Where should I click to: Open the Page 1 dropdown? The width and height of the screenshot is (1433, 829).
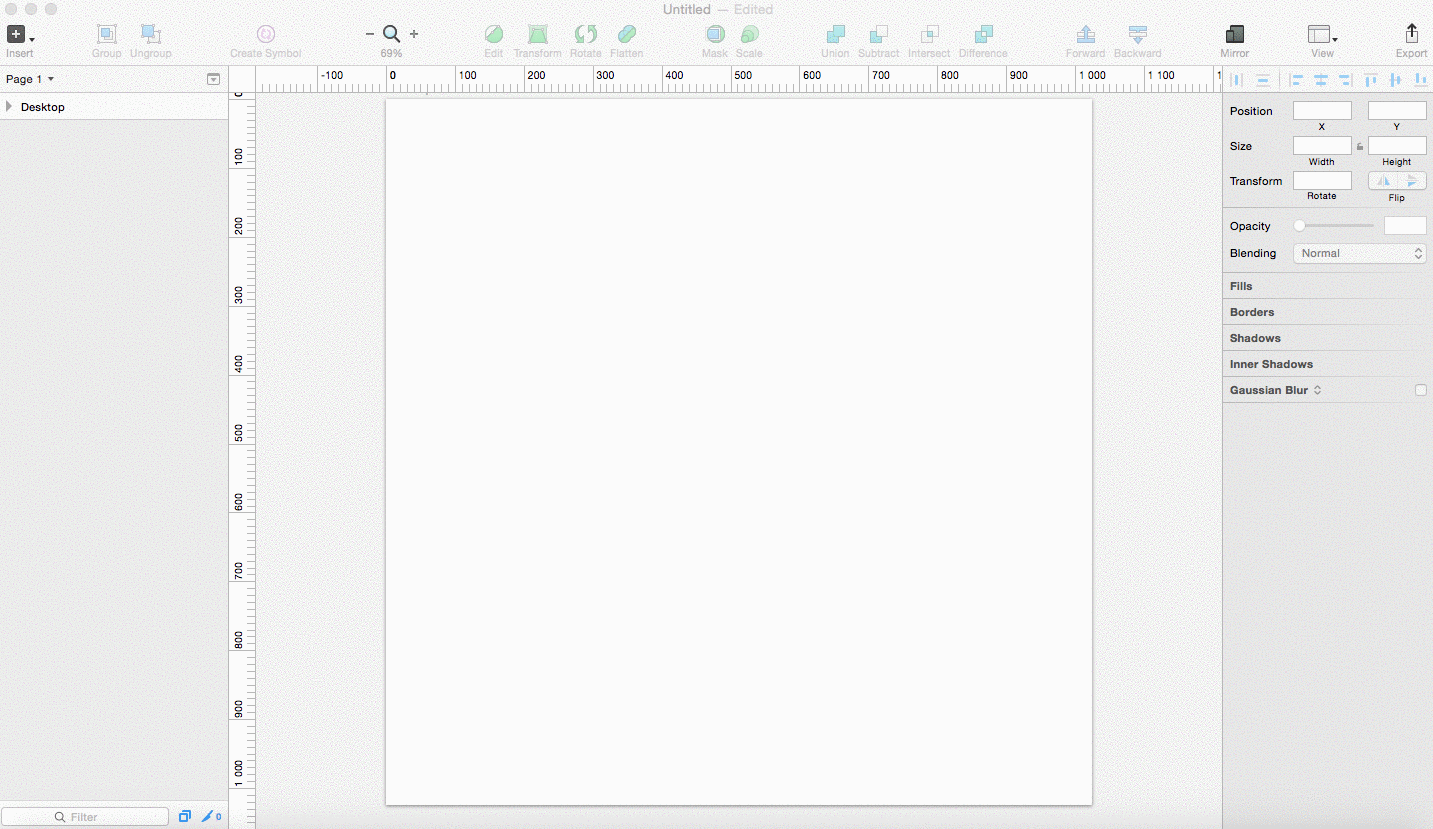click(30, 79)
